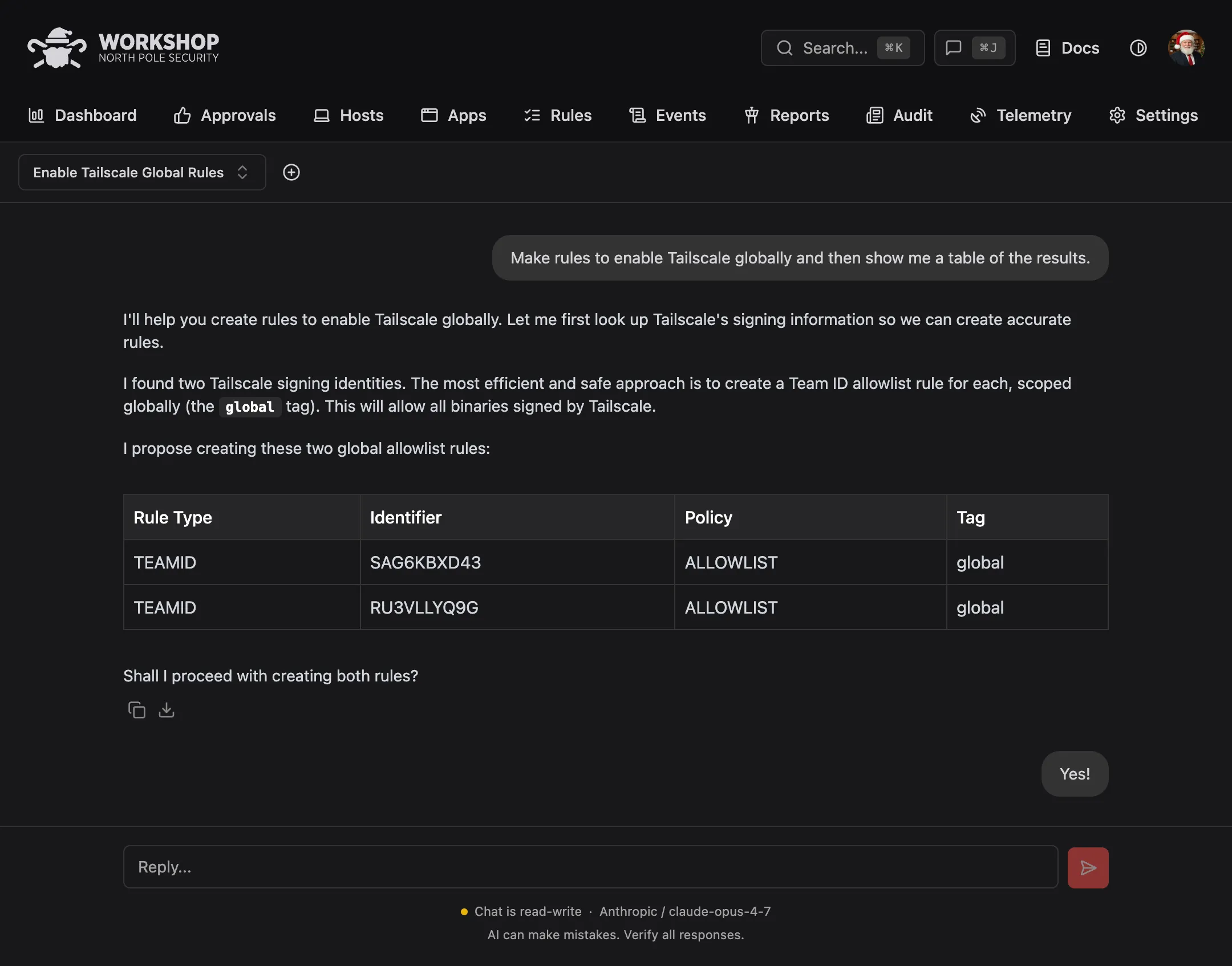Click the search magnifier icon
Viewport: 1232px width, 966px height.
[x=785, y=48]
